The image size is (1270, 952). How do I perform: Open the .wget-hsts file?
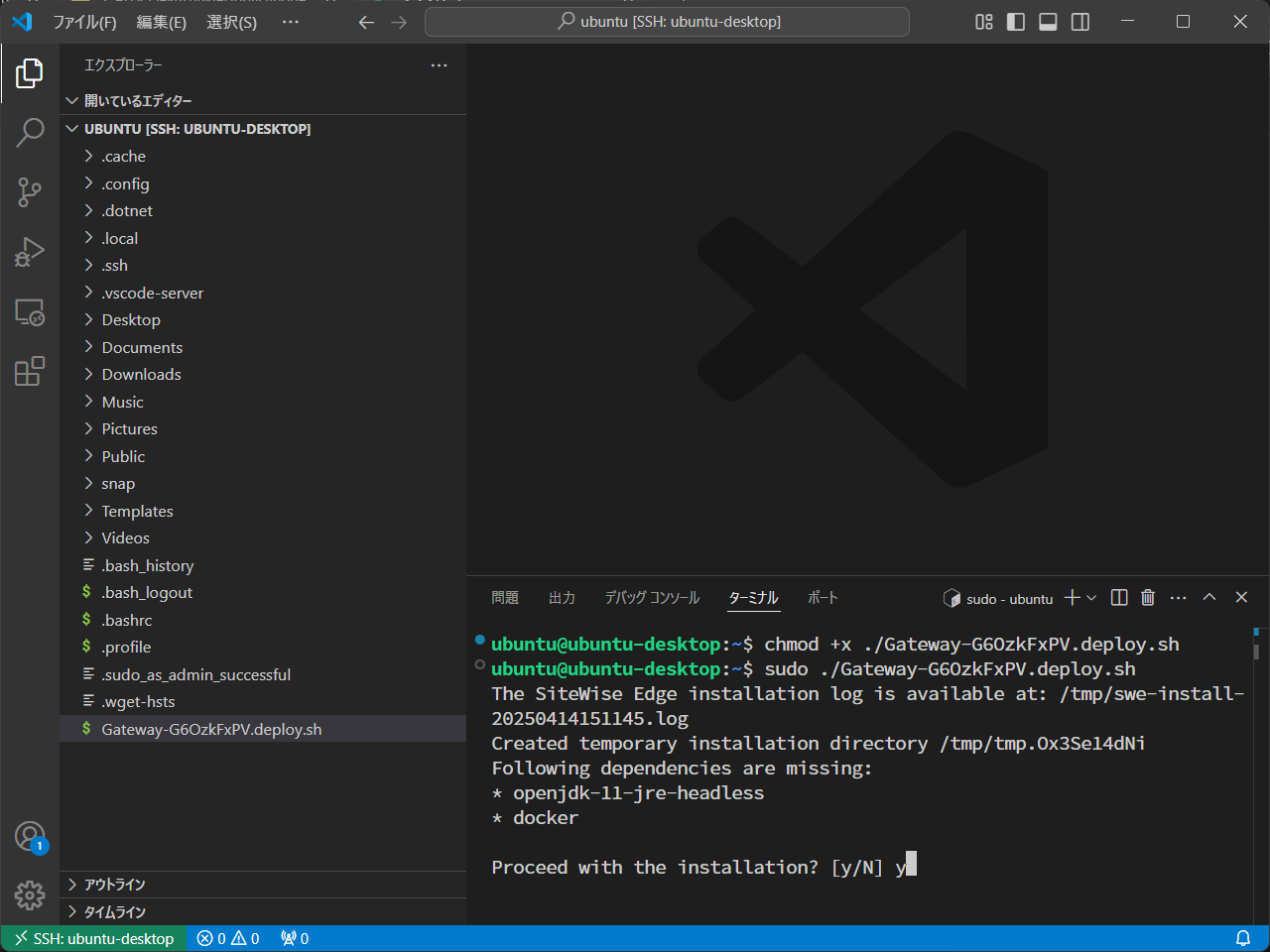[x=263, y=702]
